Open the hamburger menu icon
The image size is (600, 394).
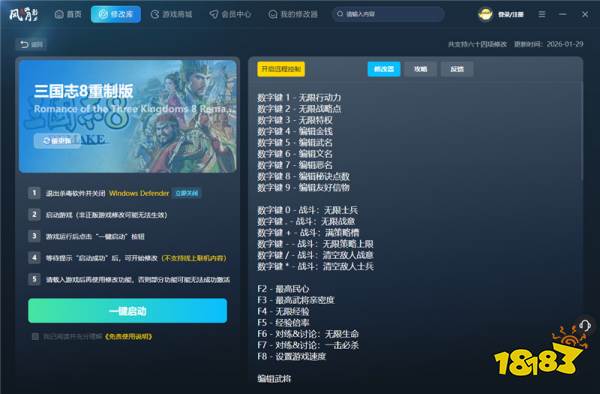pos(542,14)
